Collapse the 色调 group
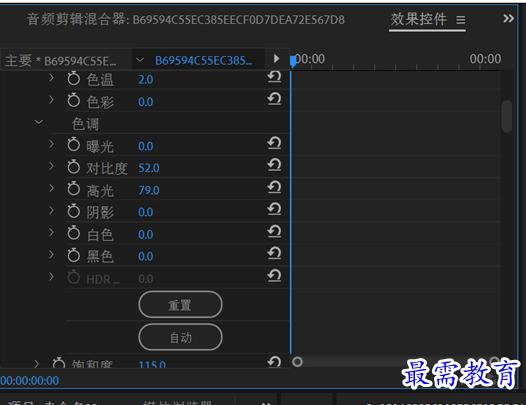The height and width of the screenshot is (405, 526). [39, 122]
